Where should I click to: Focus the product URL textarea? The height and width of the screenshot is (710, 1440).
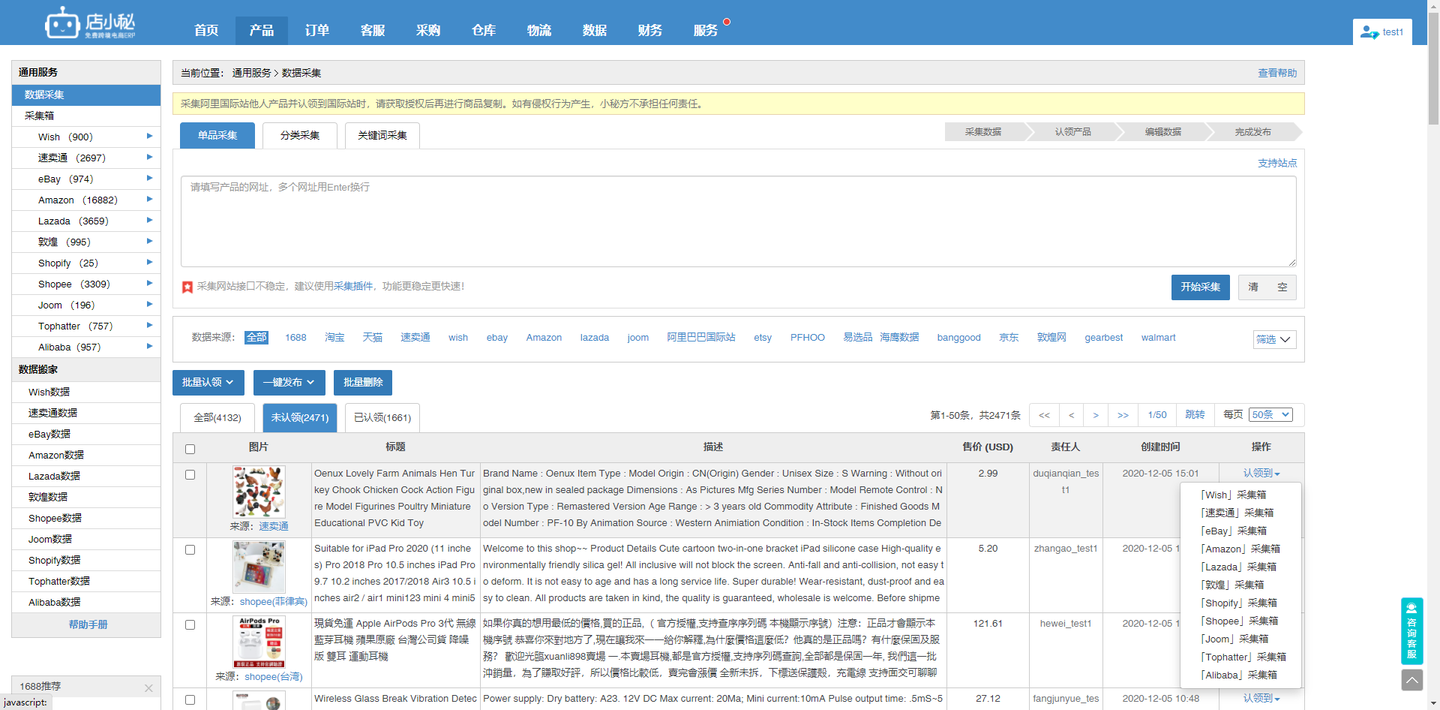738,221
